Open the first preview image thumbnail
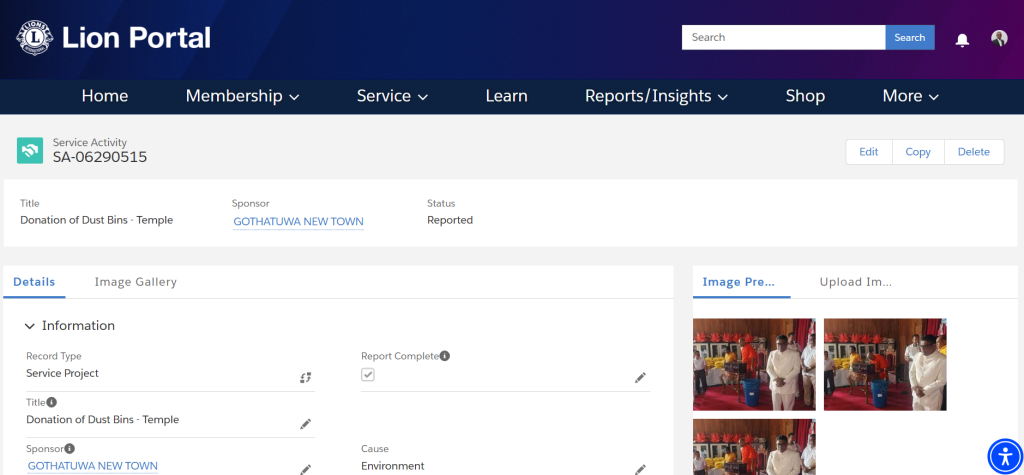1024x475 pixels. tap(754, 364)
